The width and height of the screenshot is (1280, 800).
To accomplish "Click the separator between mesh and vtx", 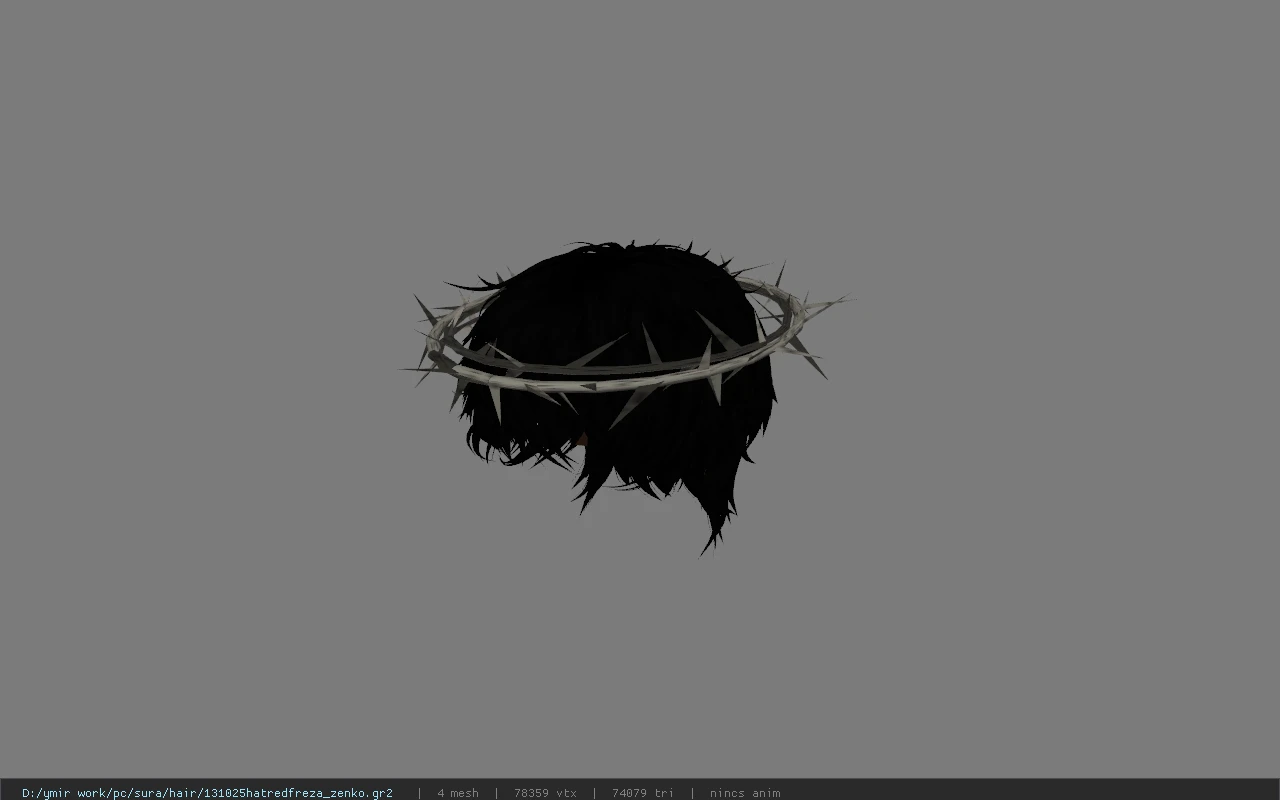I will point(497,793).
